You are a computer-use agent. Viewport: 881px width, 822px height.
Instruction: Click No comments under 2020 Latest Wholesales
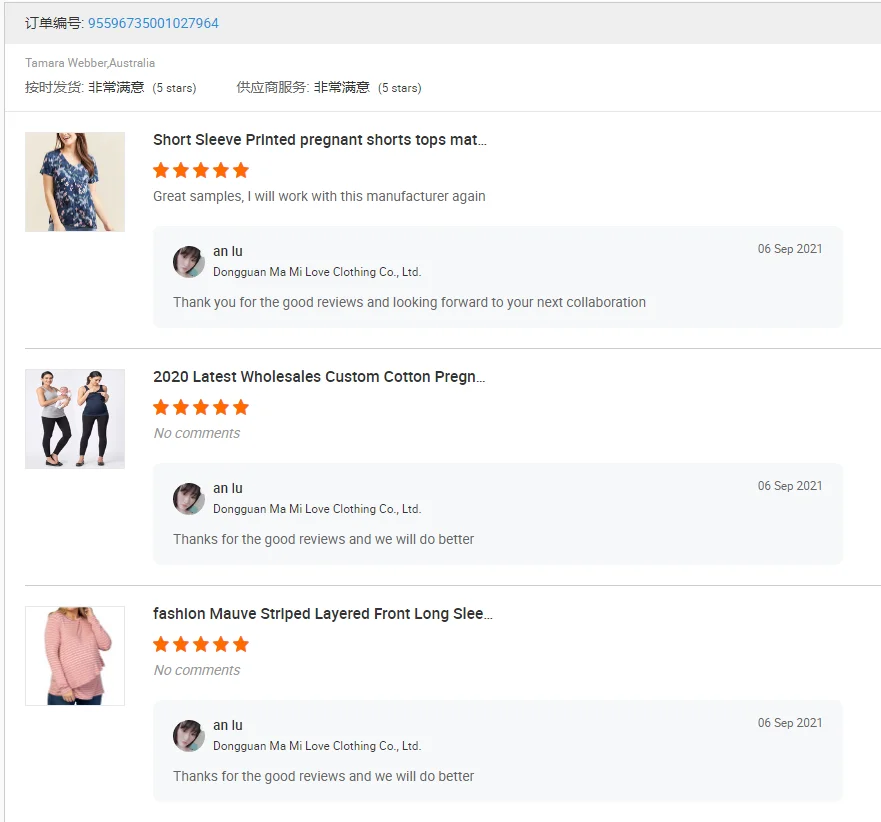tap(197, 433)
